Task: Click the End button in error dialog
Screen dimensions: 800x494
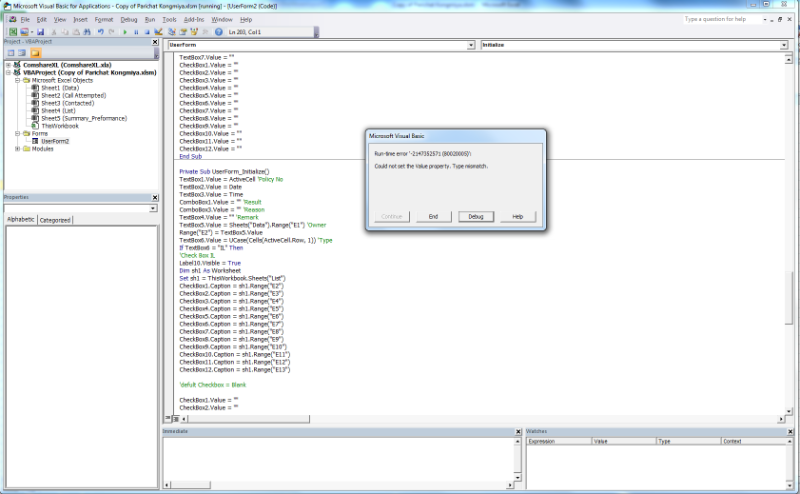Action: coord(433,216)
